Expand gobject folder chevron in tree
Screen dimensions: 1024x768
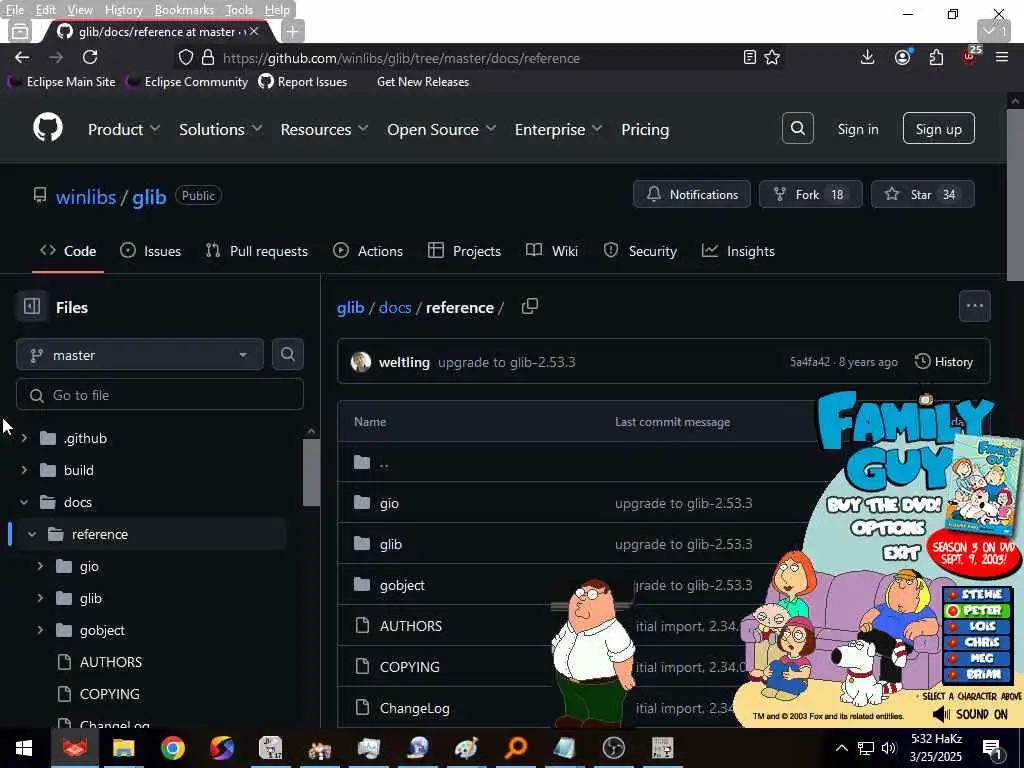pyautogui.click(x=40, y=630)
